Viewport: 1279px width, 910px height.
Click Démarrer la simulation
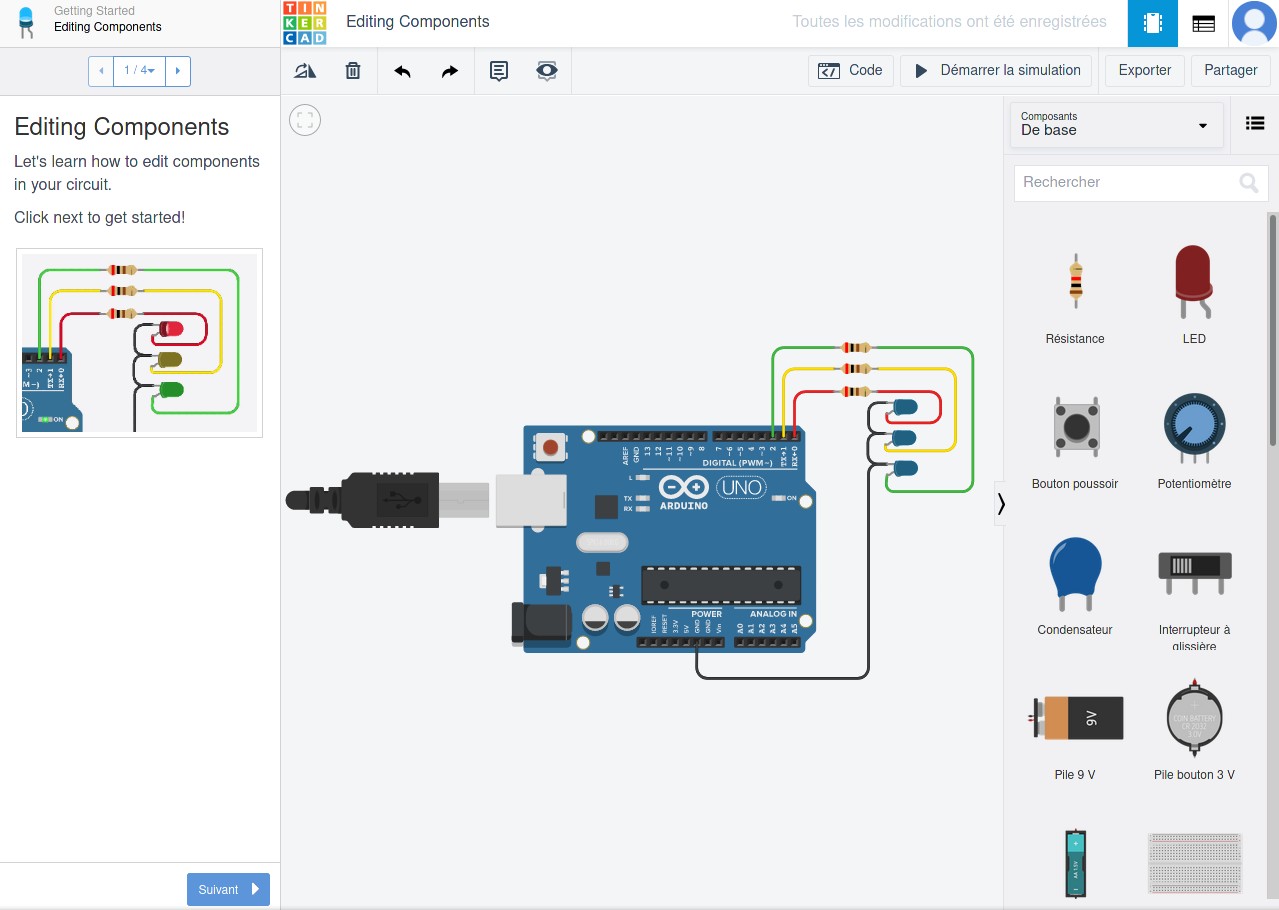tap(997, 71)
